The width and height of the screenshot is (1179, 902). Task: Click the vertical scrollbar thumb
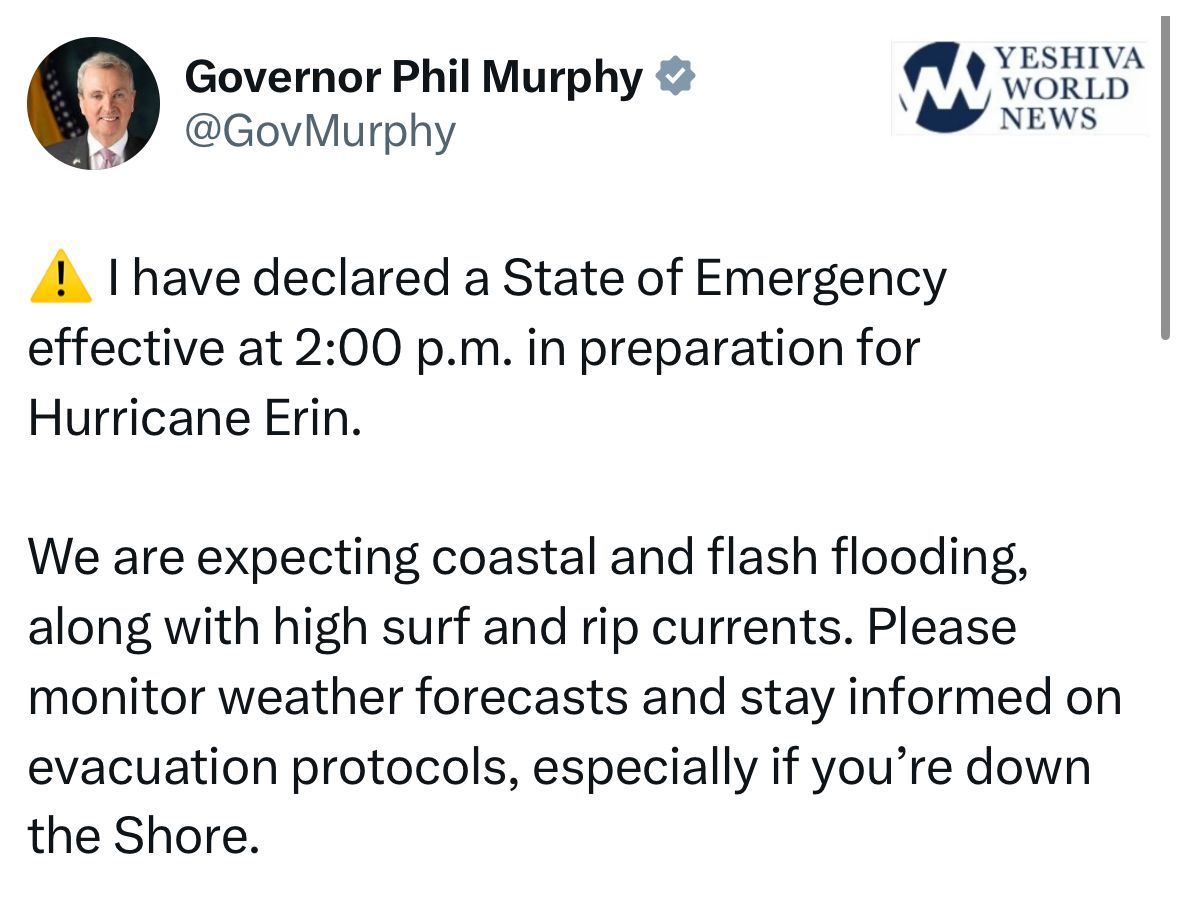click(x=1164, y=180)
